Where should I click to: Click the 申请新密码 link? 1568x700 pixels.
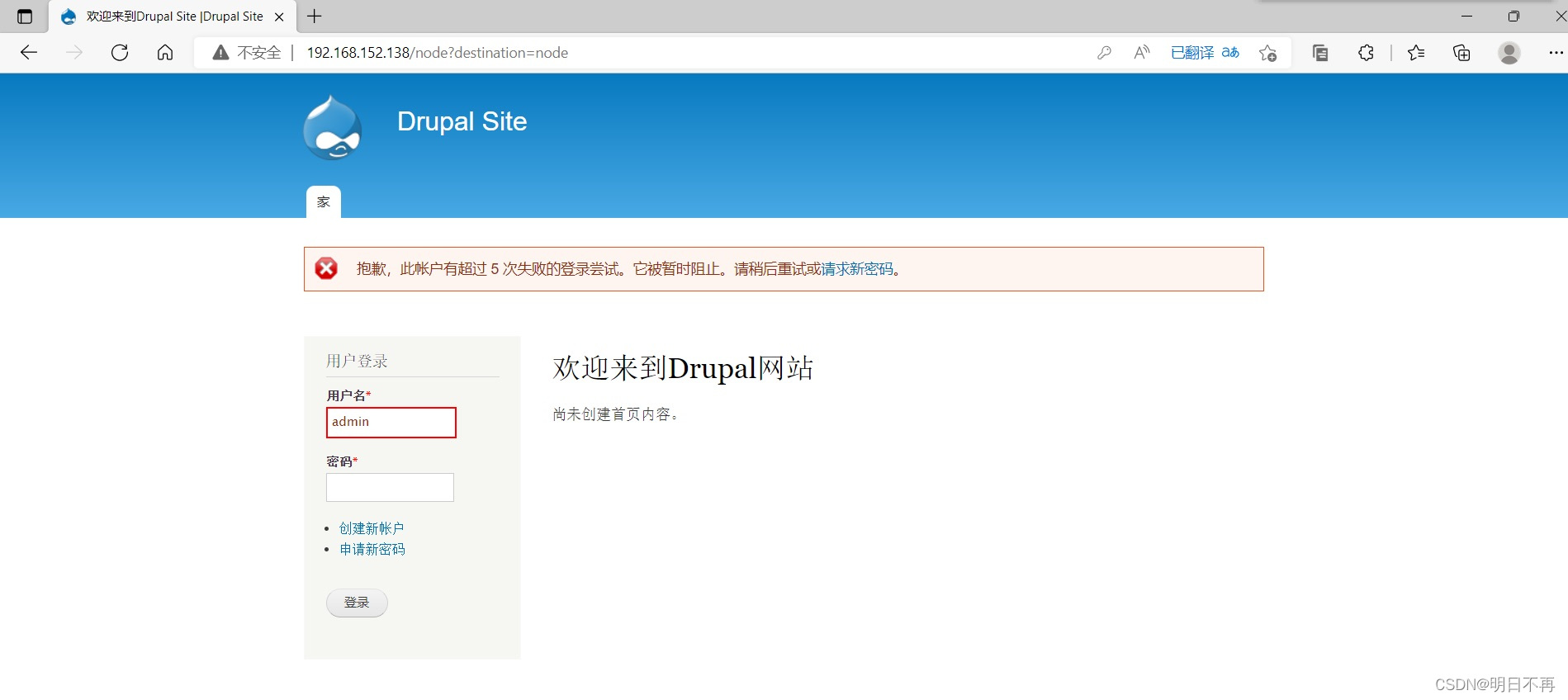pos(372,549)
